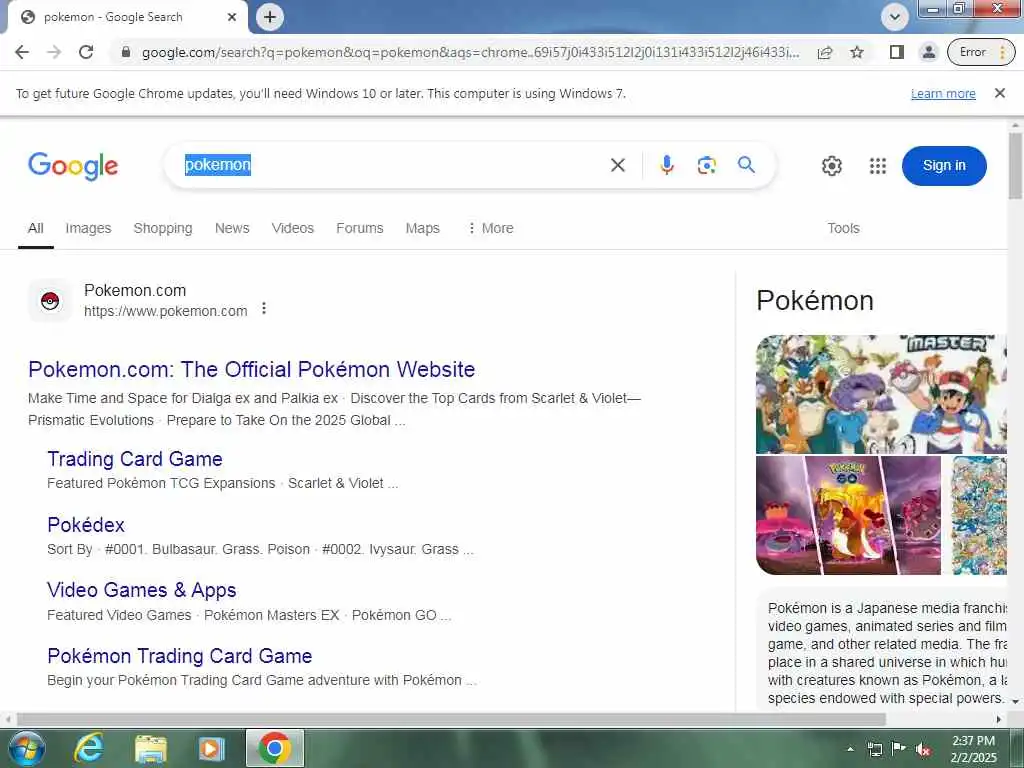Click the Pokemon.com pokeball favicon
The height and width of the screenshot is (768, 1024).
point(50,300)
